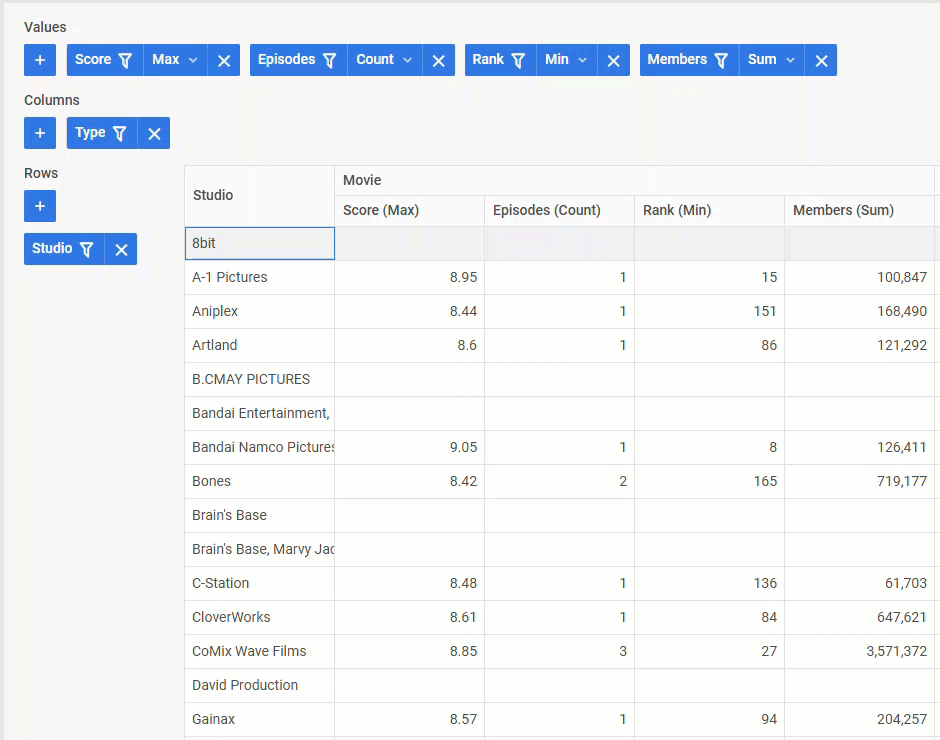
Task: Click members cell 719,177 for Bones
Action: click(x=859, y=482)
